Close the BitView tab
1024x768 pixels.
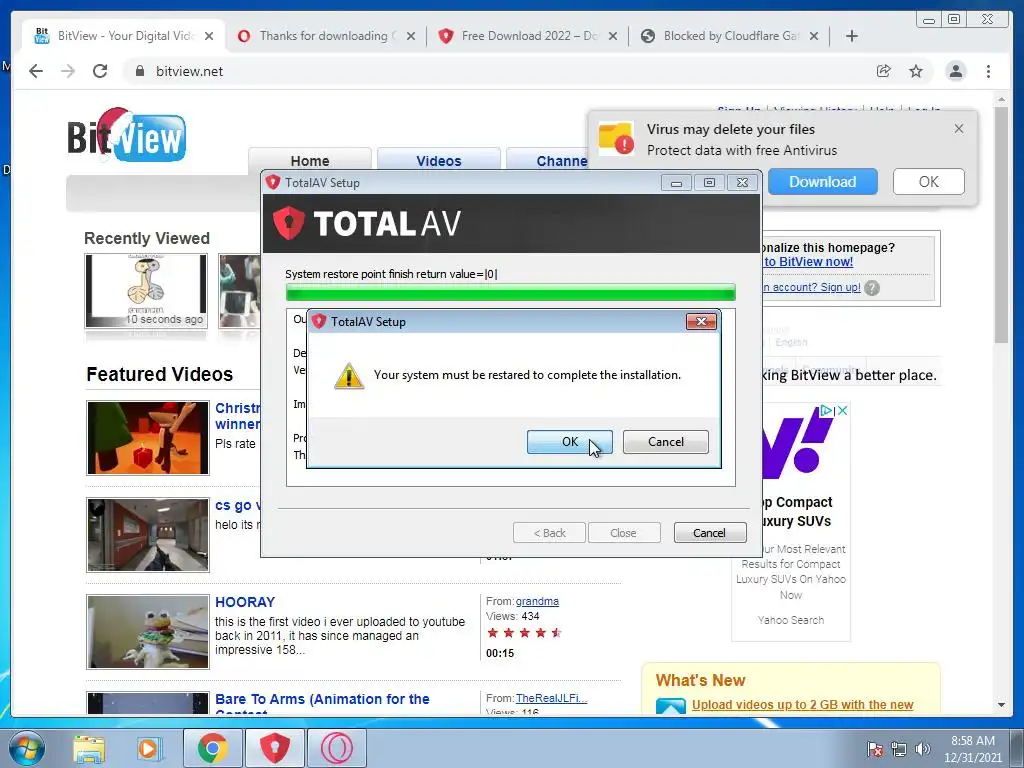coord(209,37)
